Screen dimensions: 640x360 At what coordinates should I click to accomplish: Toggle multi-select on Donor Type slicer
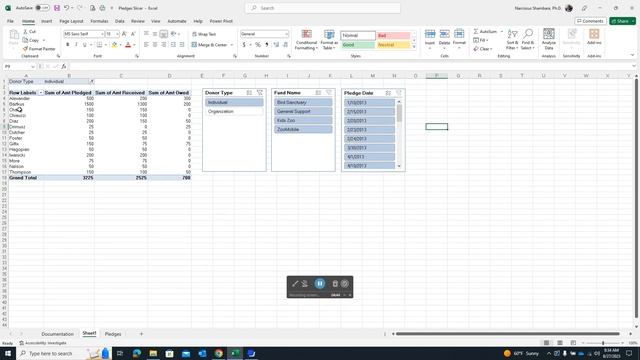click(249, 93)
